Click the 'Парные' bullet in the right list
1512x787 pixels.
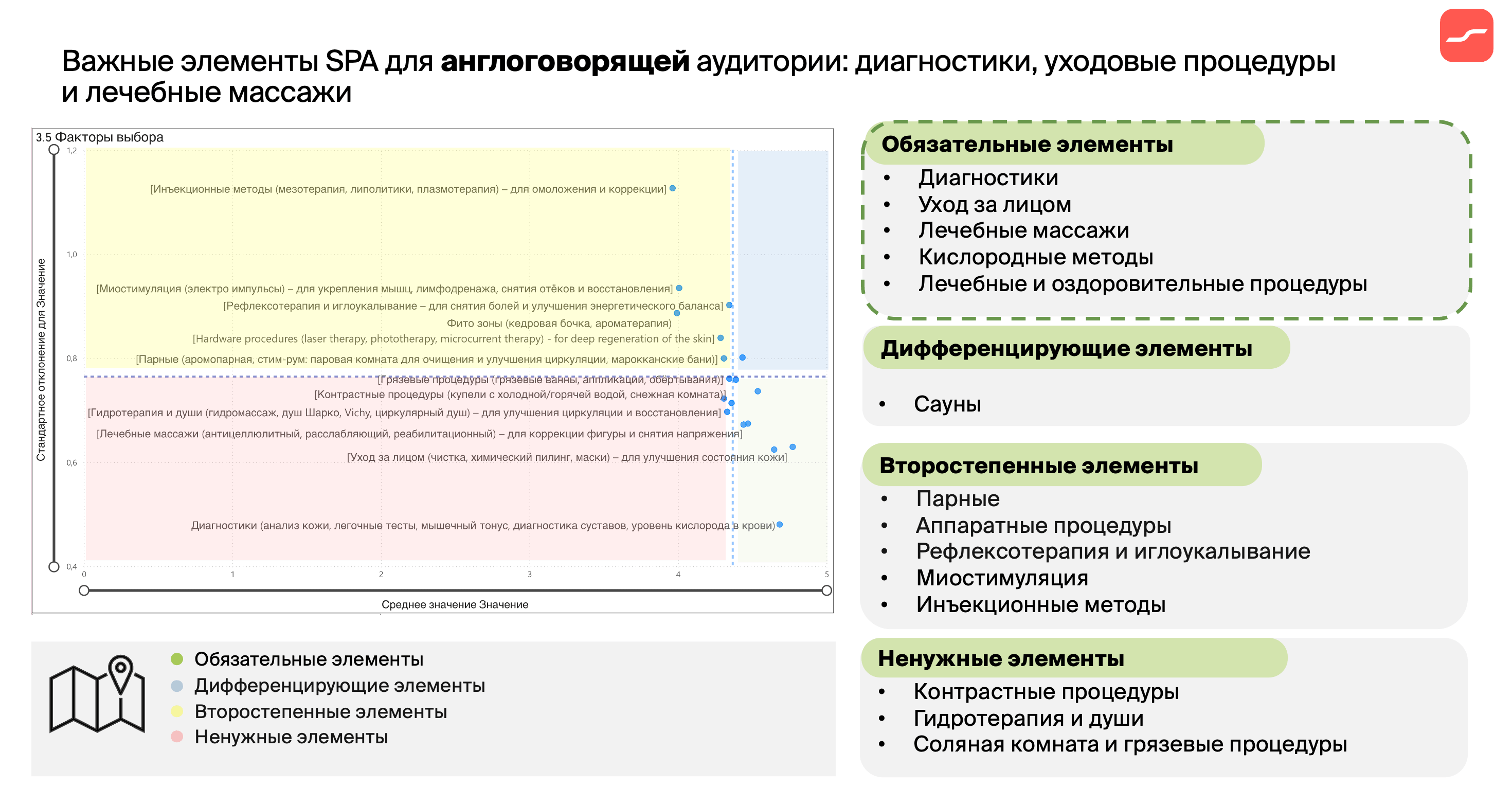point(958,499)
